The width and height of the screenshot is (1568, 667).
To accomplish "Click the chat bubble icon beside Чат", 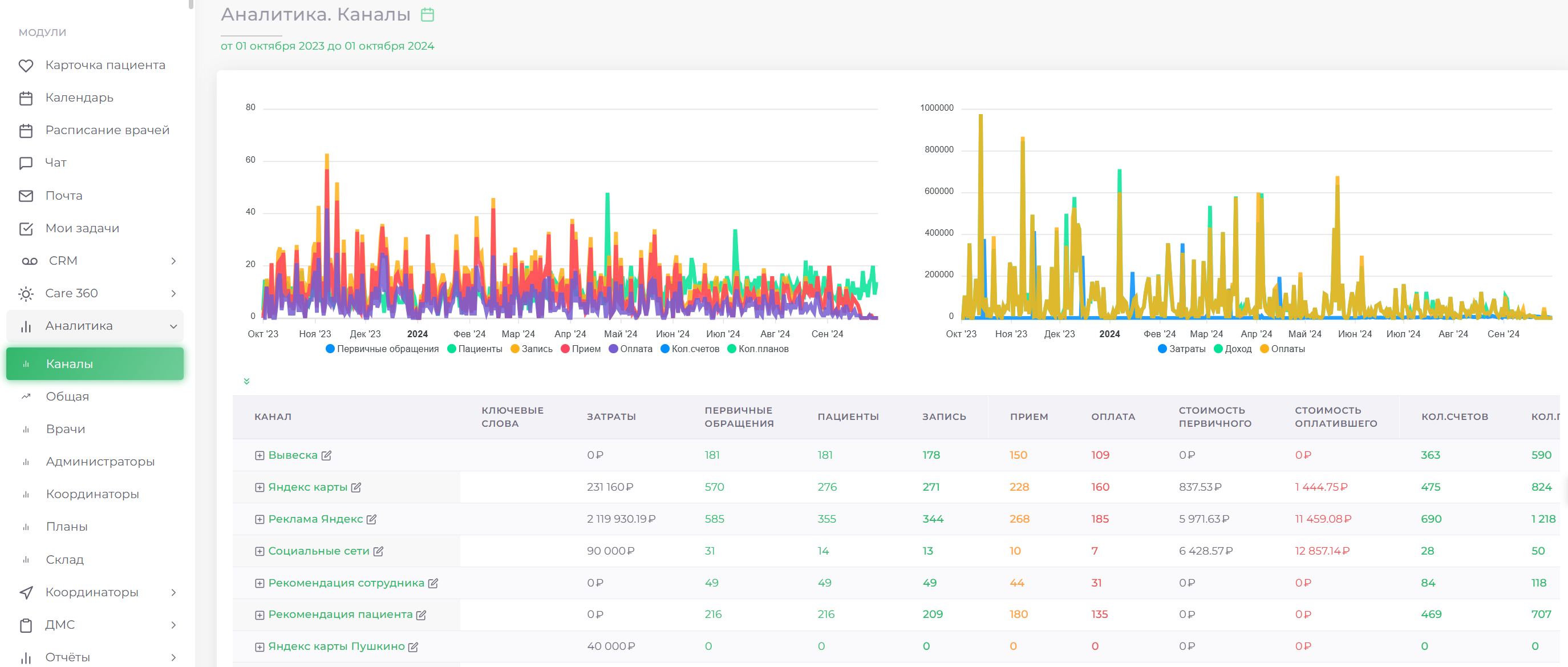I will (x=26, y=163).
